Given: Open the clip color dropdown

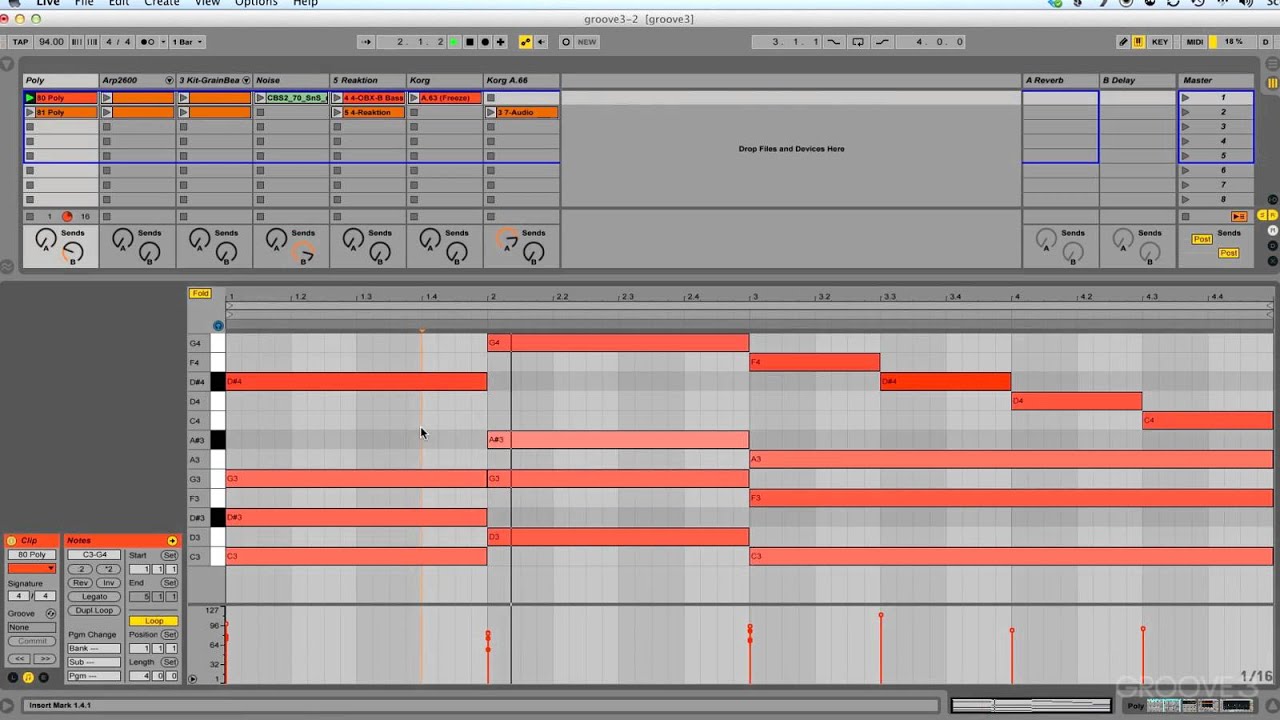Looking at the screenshot, I should coord(31,568).
